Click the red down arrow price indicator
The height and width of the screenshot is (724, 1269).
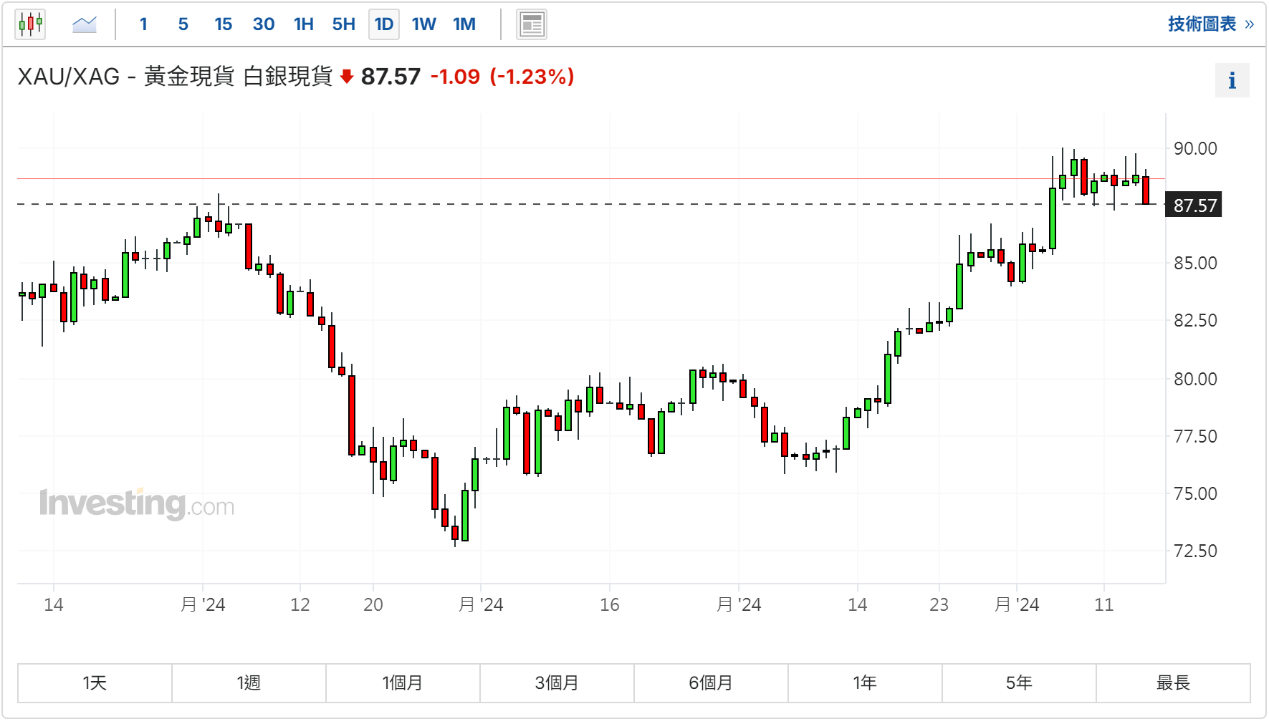(x=347, y=77)
